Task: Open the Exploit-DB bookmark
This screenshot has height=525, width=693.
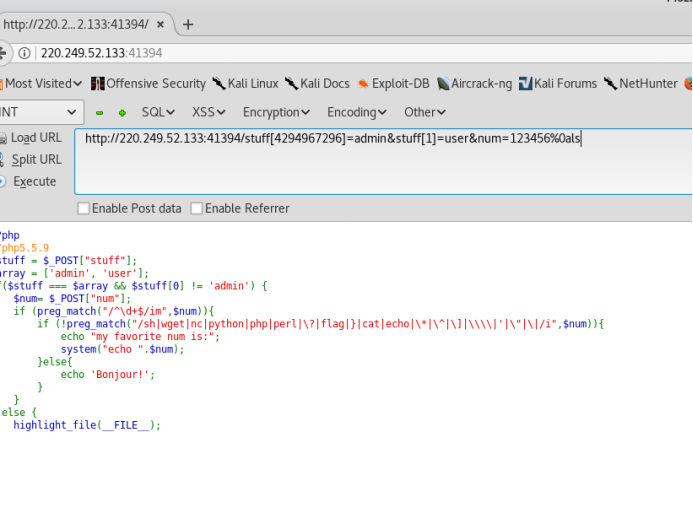Action: click(x=393, y=84)
